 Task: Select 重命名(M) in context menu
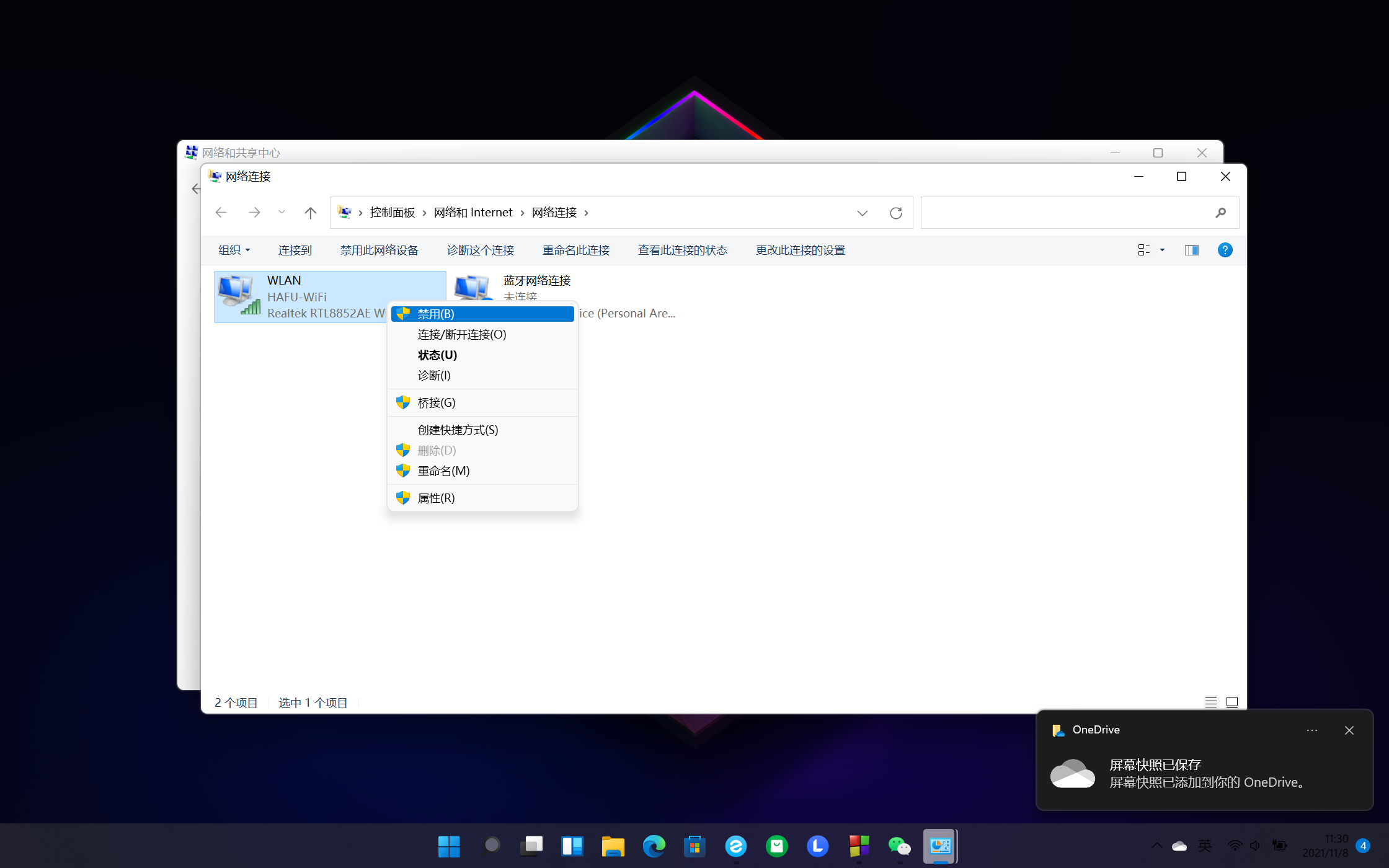[443, 471]
